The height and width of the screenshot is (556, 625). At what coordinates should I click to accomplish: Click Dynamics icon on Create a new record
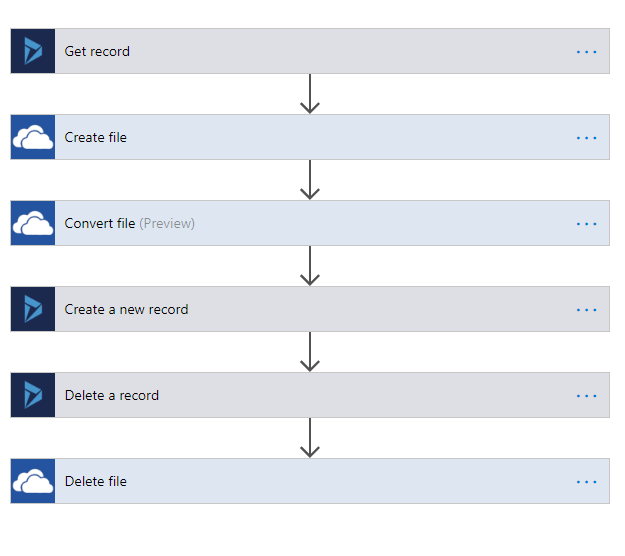pos(33,309)
